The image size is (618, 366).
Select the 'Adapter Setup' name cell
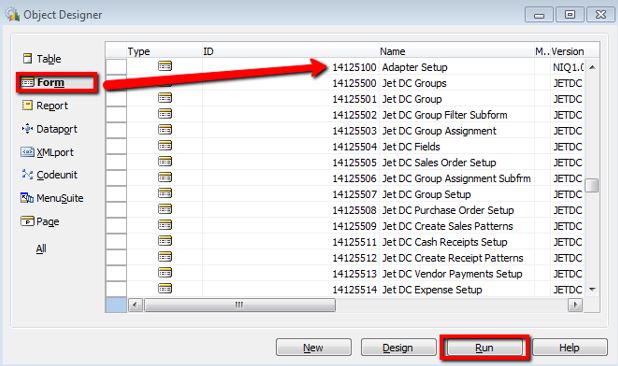414,67
